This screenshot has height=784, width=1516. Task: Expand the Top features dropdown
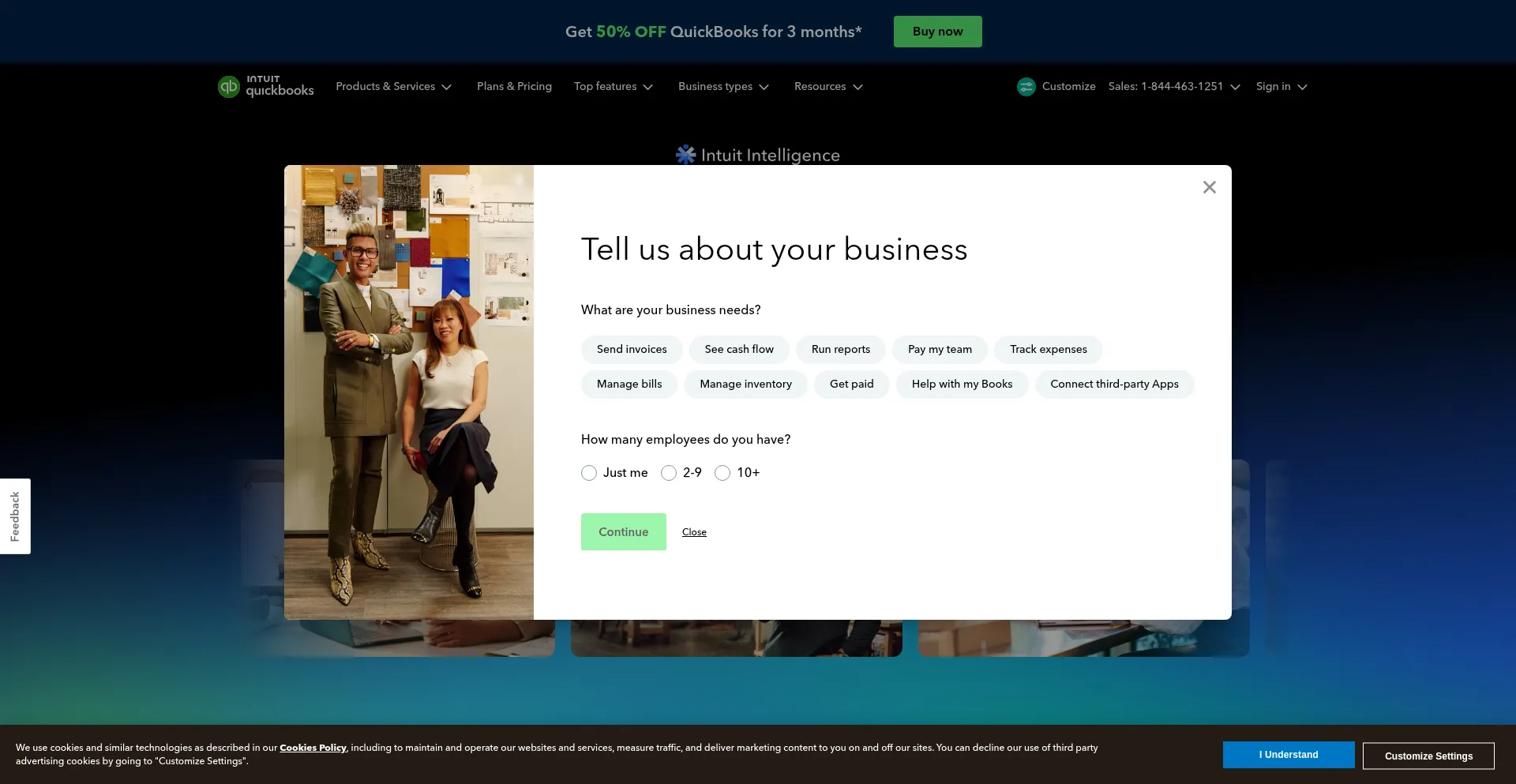click(x=614, y=87)
